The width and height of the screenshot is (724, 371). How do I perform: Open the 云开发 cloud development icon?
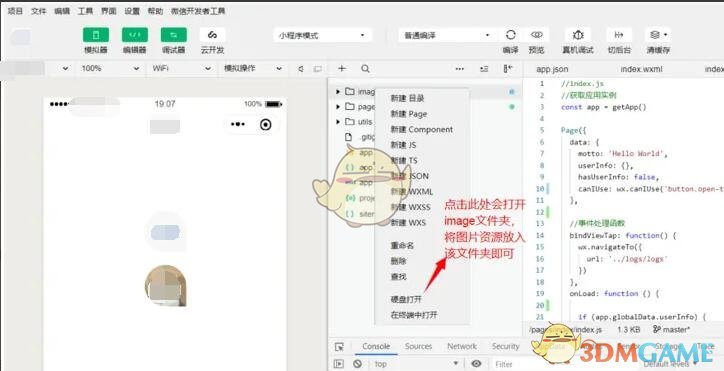click(212, 35)
